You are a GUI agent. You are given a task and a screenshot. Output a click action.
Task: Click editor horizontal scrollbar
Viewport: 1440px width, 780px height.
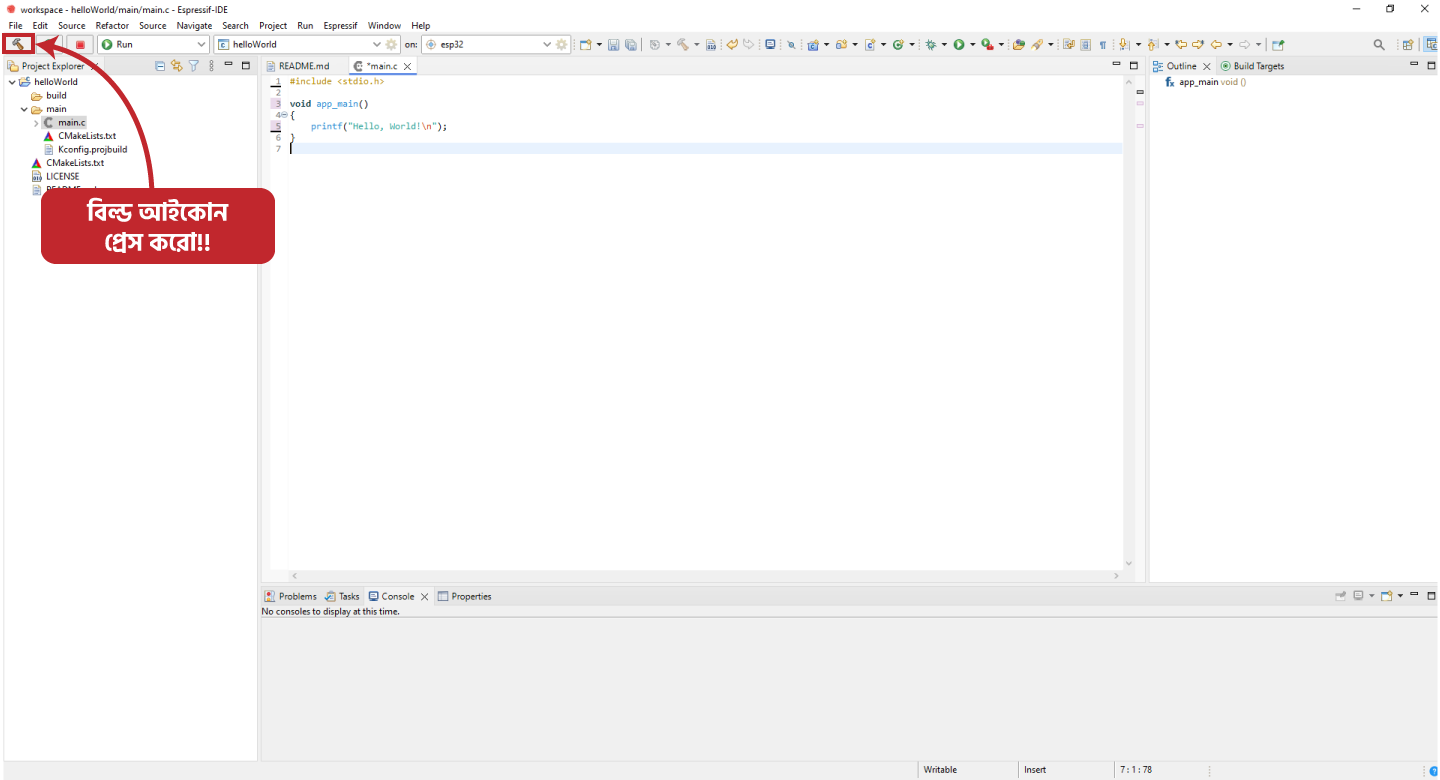pyautogui.click(x=705, y=576)
